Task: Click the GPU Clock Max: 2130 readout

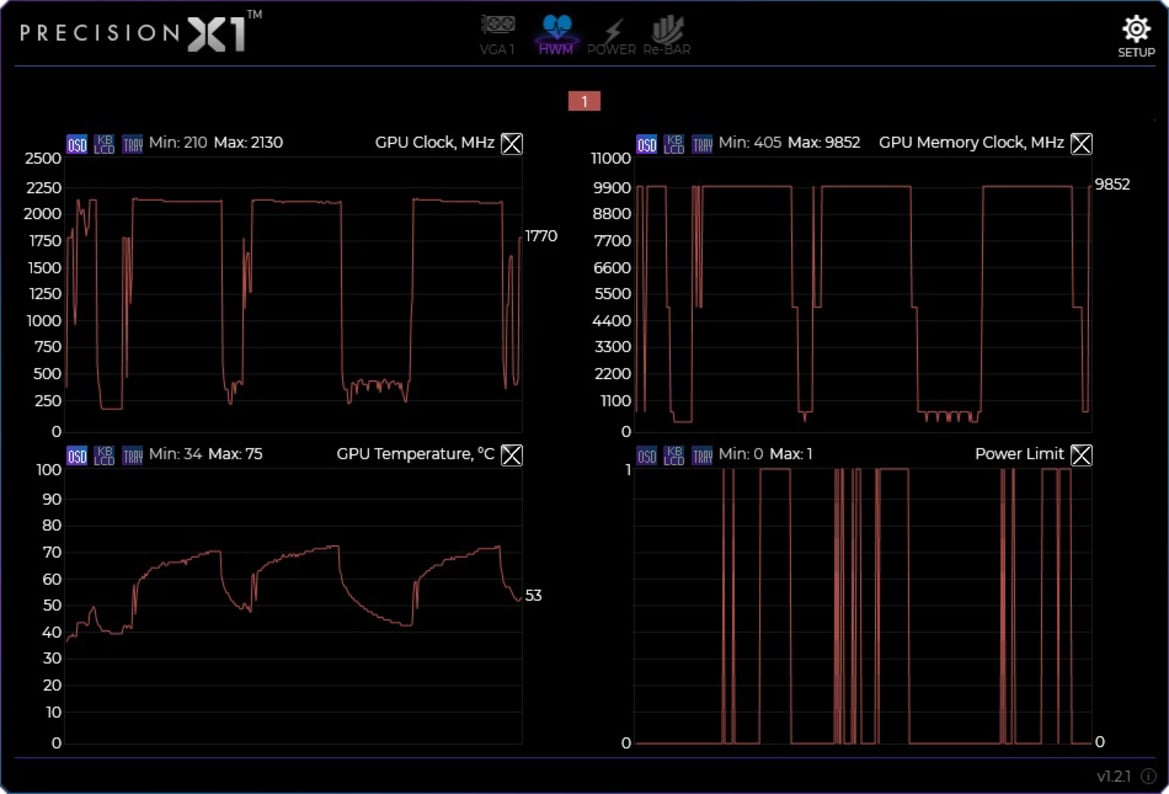Action: (x=248, y=142)
